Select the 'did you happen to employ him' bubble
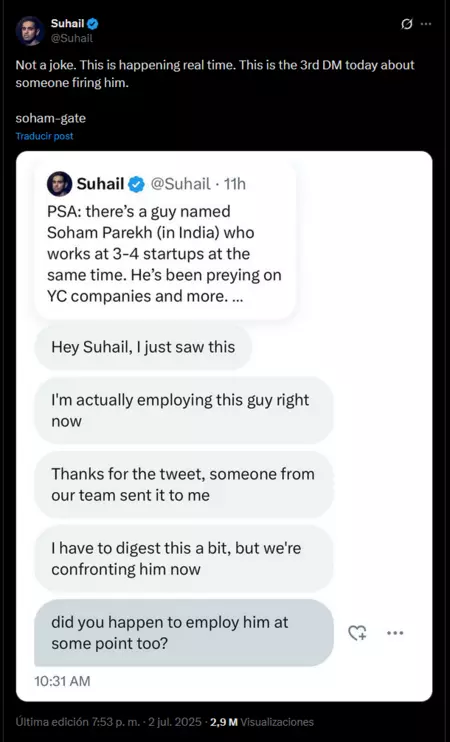 point(184,633)
